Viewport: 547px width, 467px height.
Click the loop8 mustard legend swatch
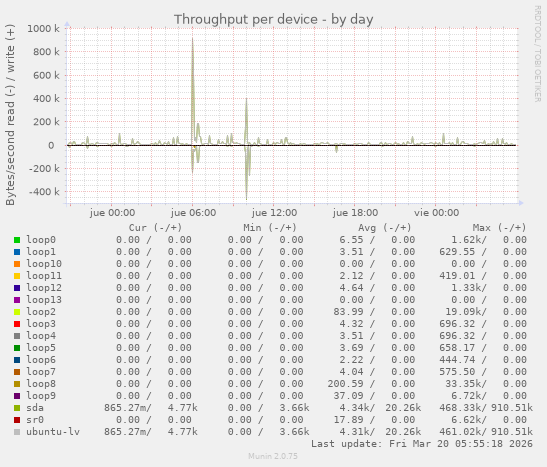tap(17, 384)
